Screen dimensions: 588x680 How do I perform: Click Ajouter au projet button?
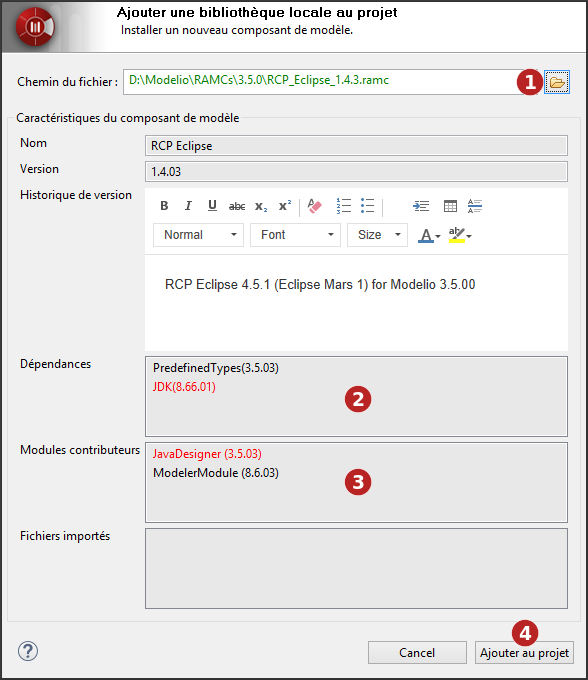[524, 653]
